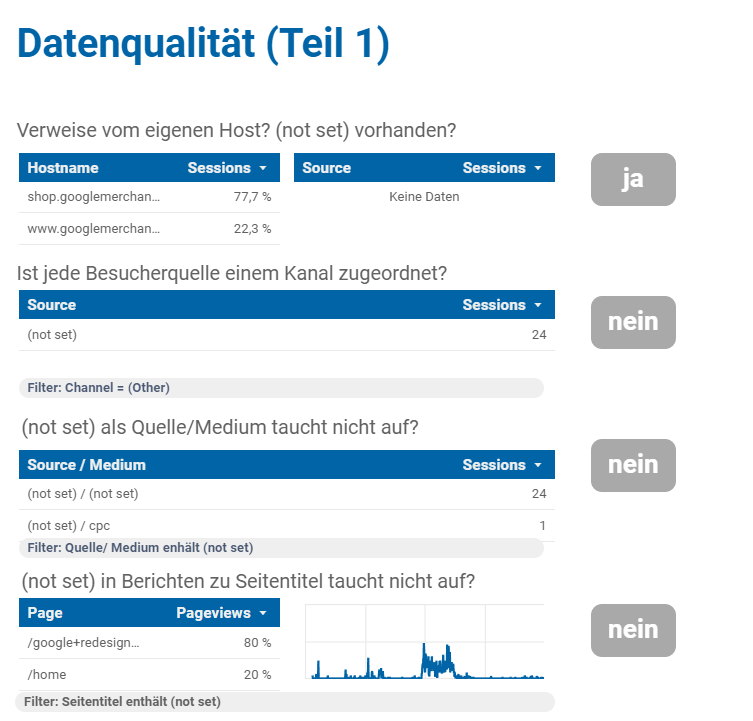Select the www.googlemerchan… hostname row
This screenshot has width=753, height=721.
point(149,229)
